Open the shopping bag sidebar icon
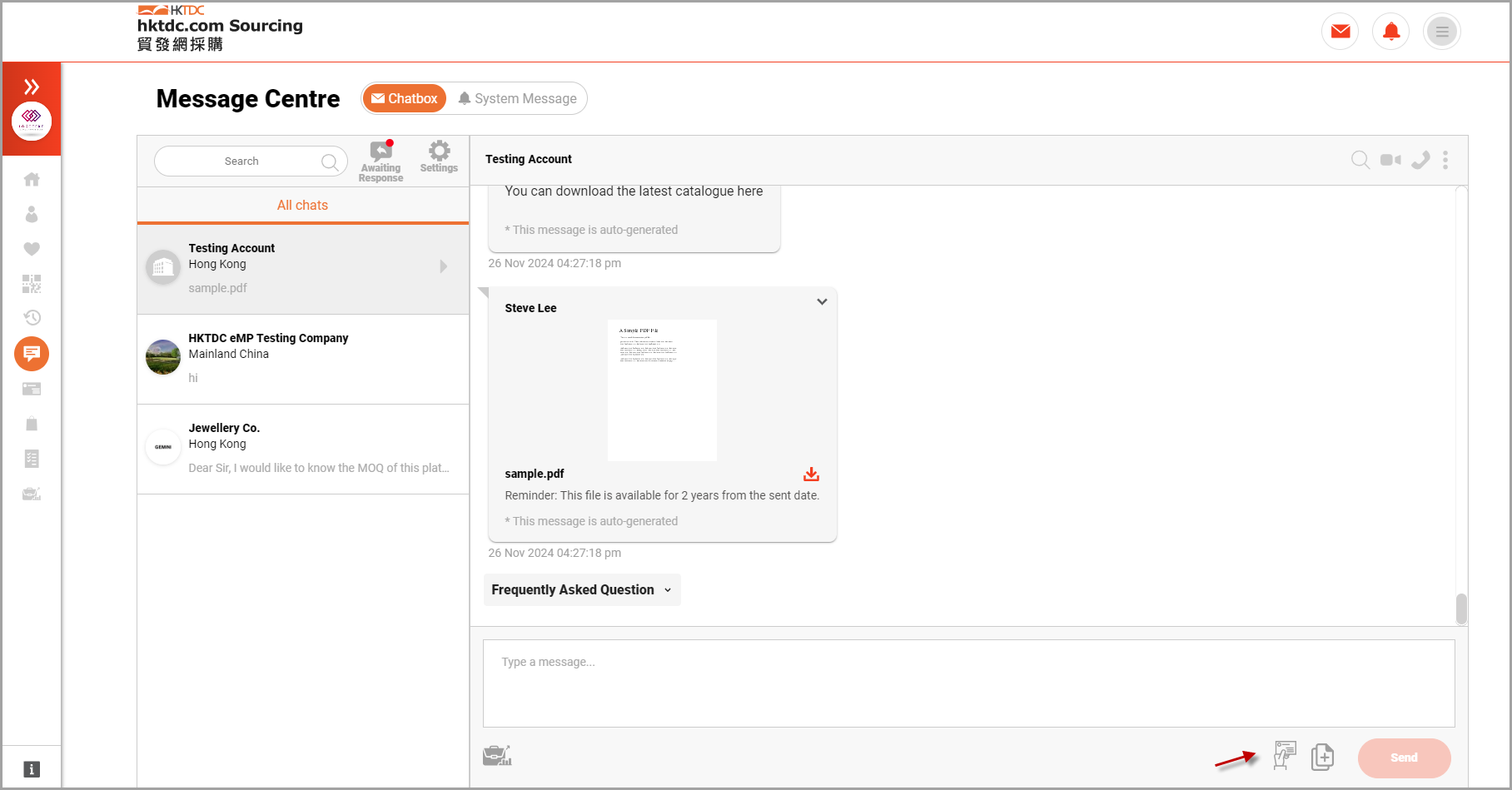This screenshot has width=1512, height=790. tap(32, 424)
